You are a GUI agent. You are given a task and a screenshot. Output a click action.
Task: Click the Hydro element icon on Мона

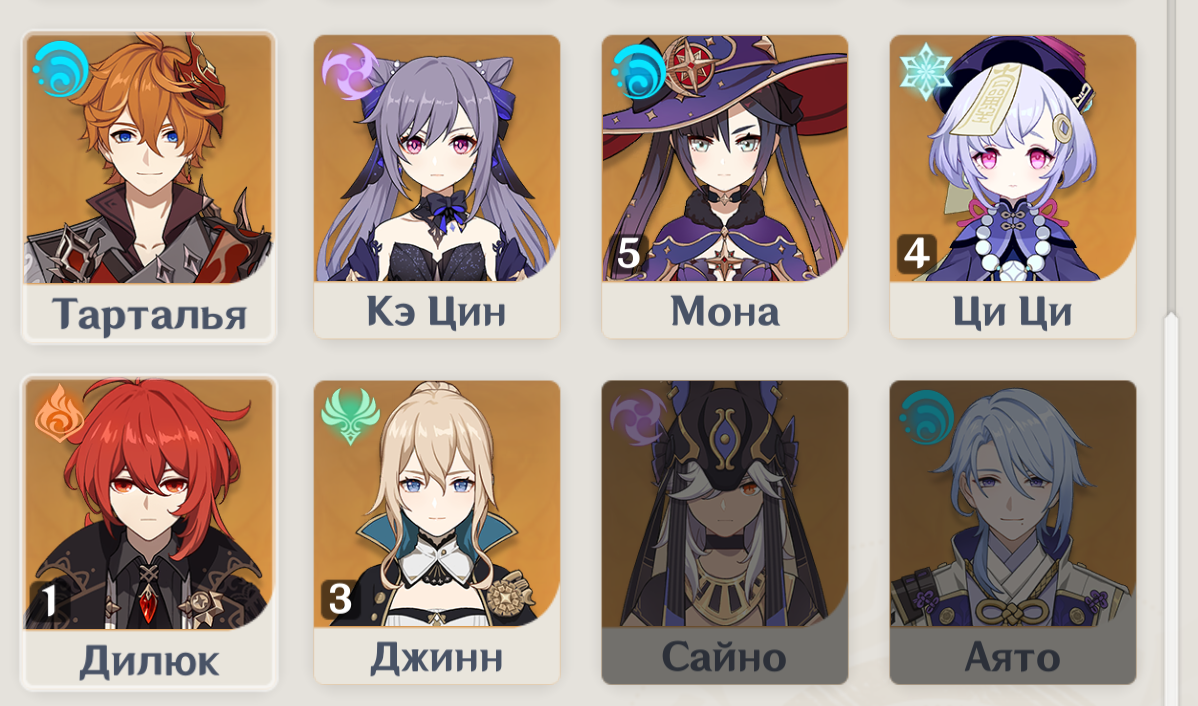(638, 72)
